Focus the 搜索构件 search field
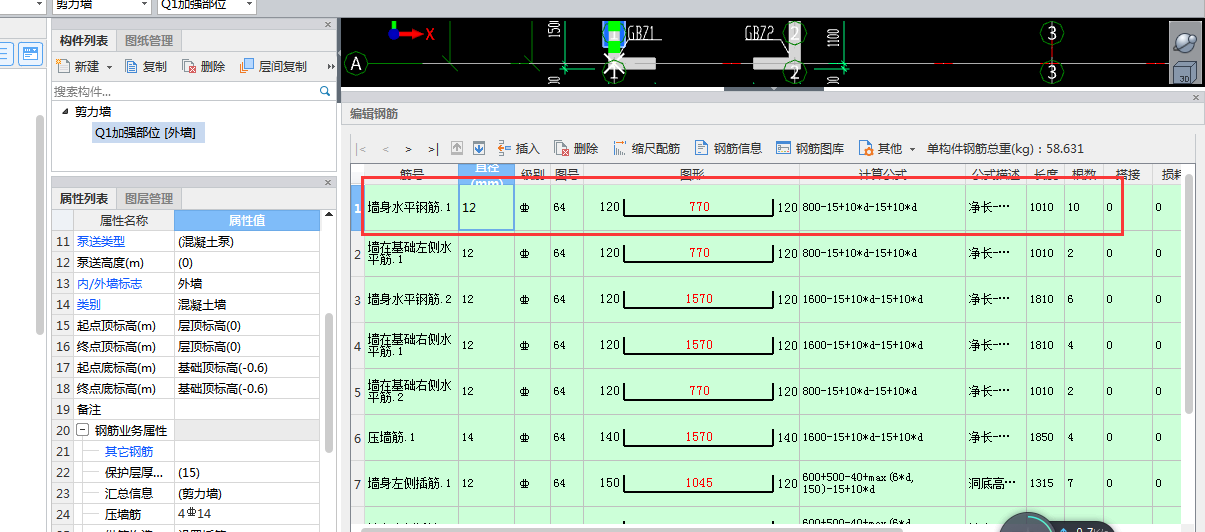This screenshot has width=1205, height=532. [x=185, y=91]
